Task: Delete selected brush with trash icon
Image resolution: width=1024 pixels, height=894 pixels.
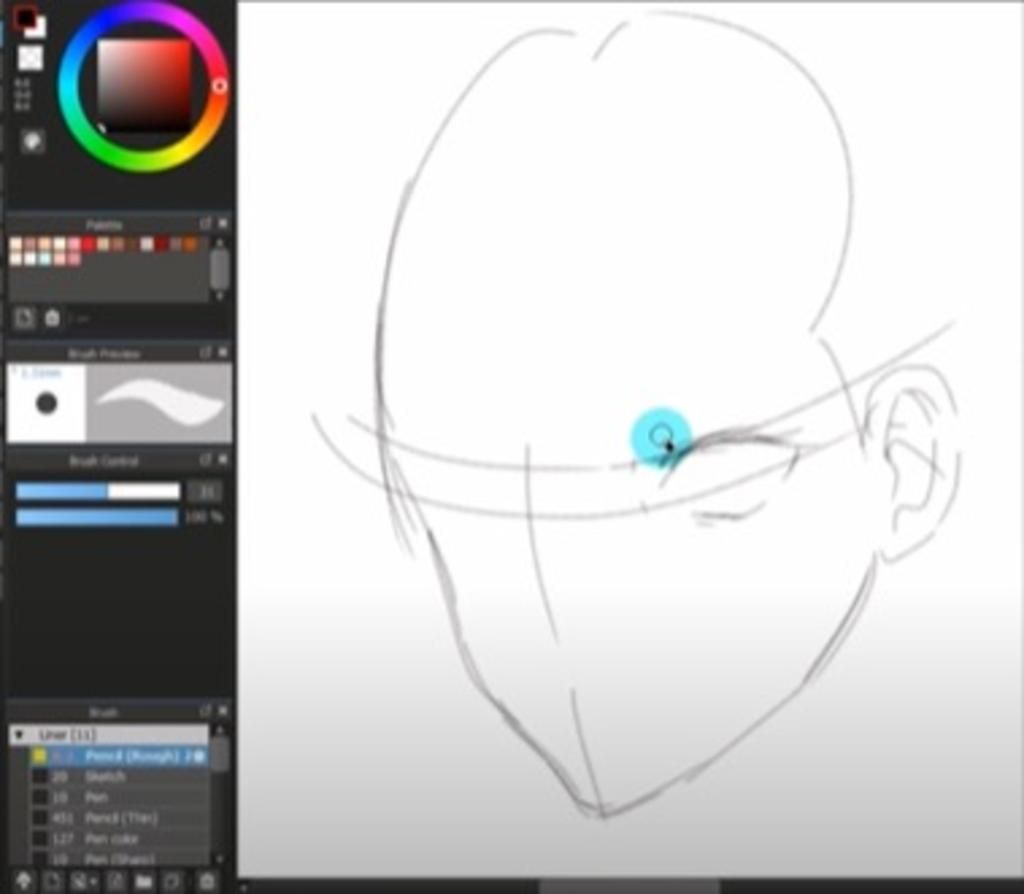Action: click(x=206, y=881)
